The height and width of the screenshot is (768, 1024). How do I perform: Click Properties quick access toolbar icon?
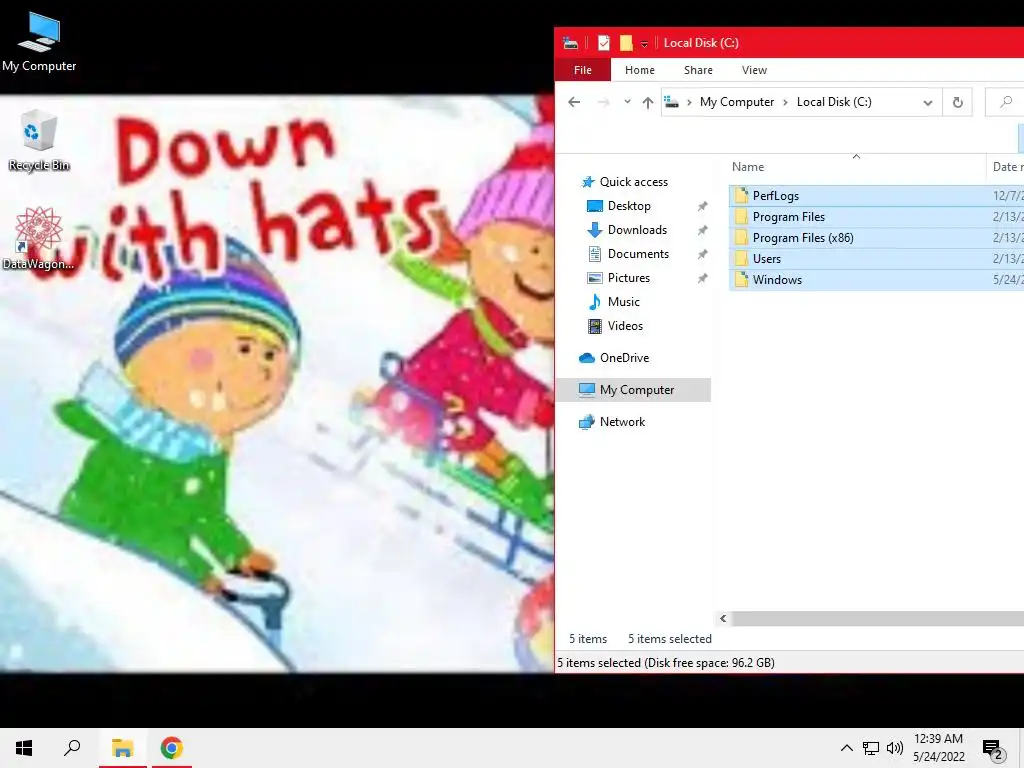603,43
